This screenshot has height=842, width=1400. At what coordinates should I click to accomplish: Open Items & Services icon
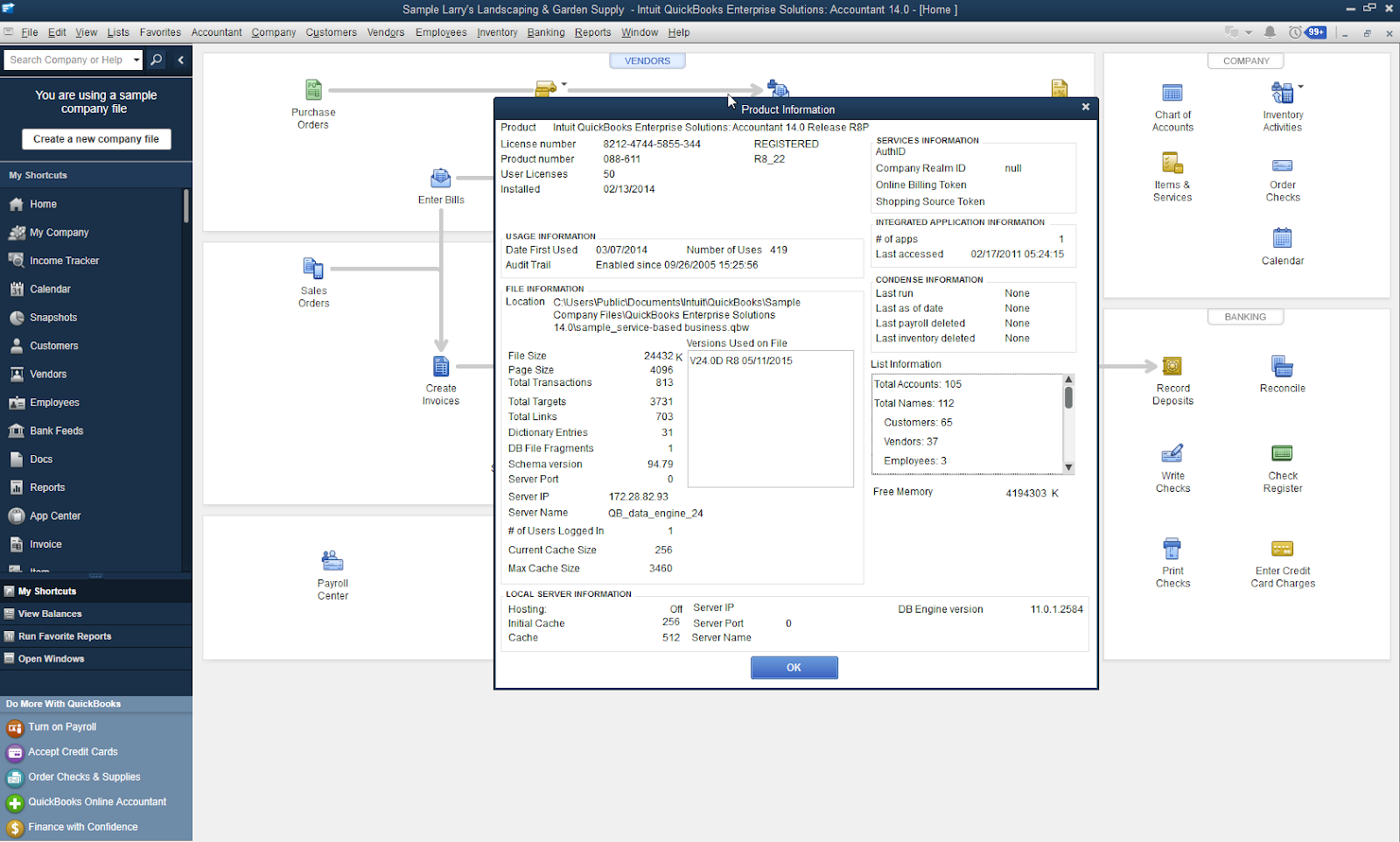tap(1172, 163)
